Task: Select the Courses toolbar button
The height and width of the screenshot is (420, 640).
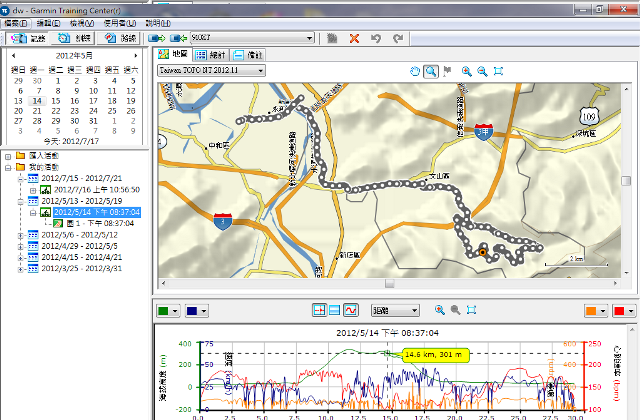Action: (120, 38)
